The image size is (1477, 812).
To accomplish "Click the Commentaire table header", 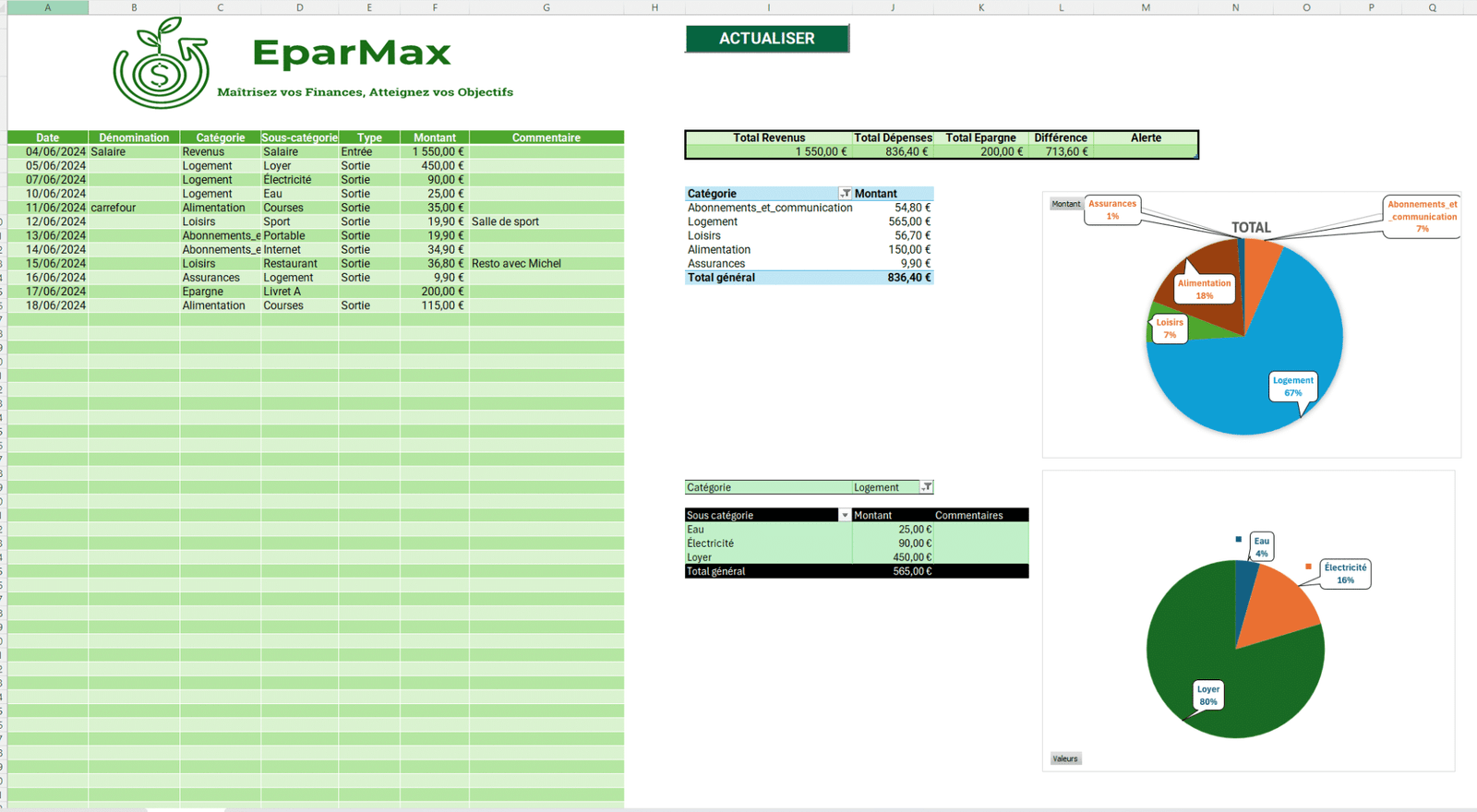I will click(546, 137).
